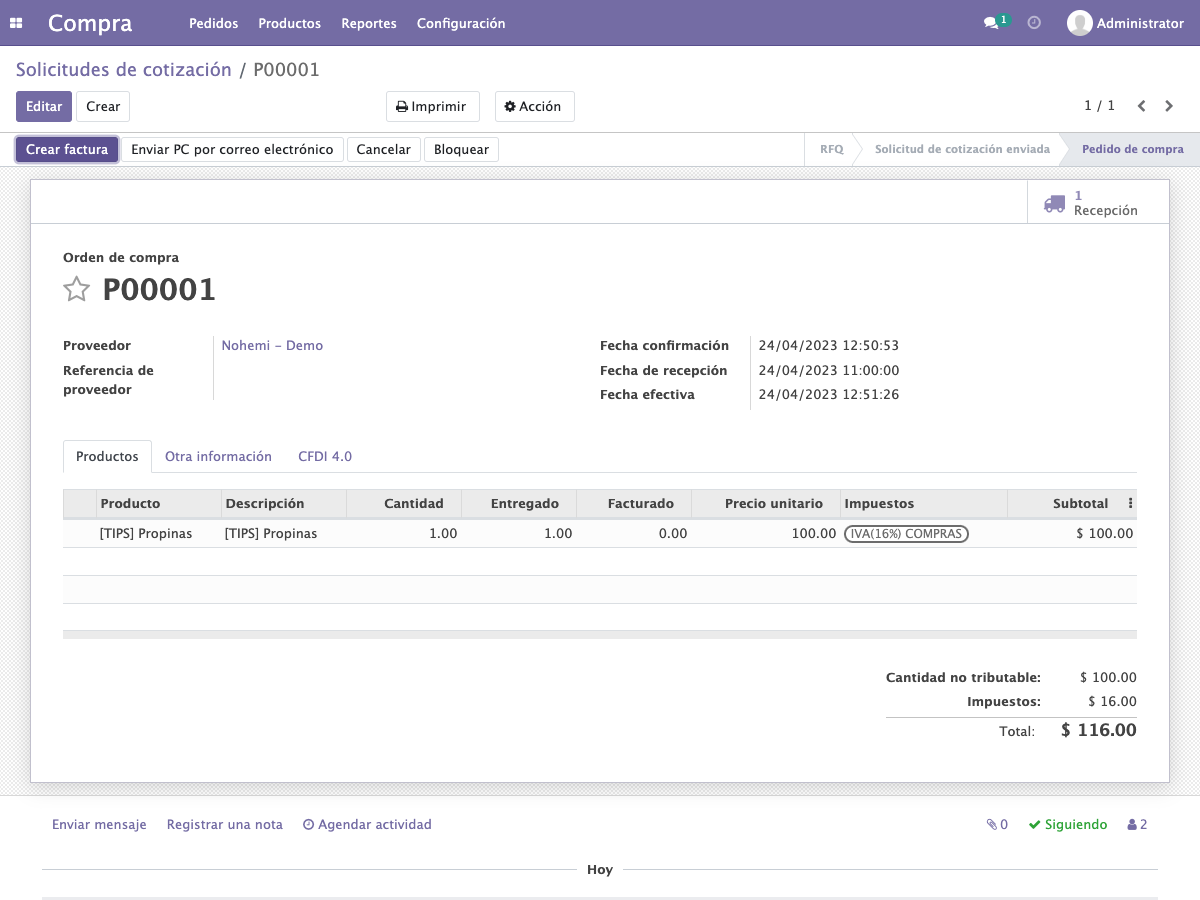Viewport: 1200px width, 900px height.
Task: Sort by the Precio unitario column header
Action: click(x=766, y=504)
